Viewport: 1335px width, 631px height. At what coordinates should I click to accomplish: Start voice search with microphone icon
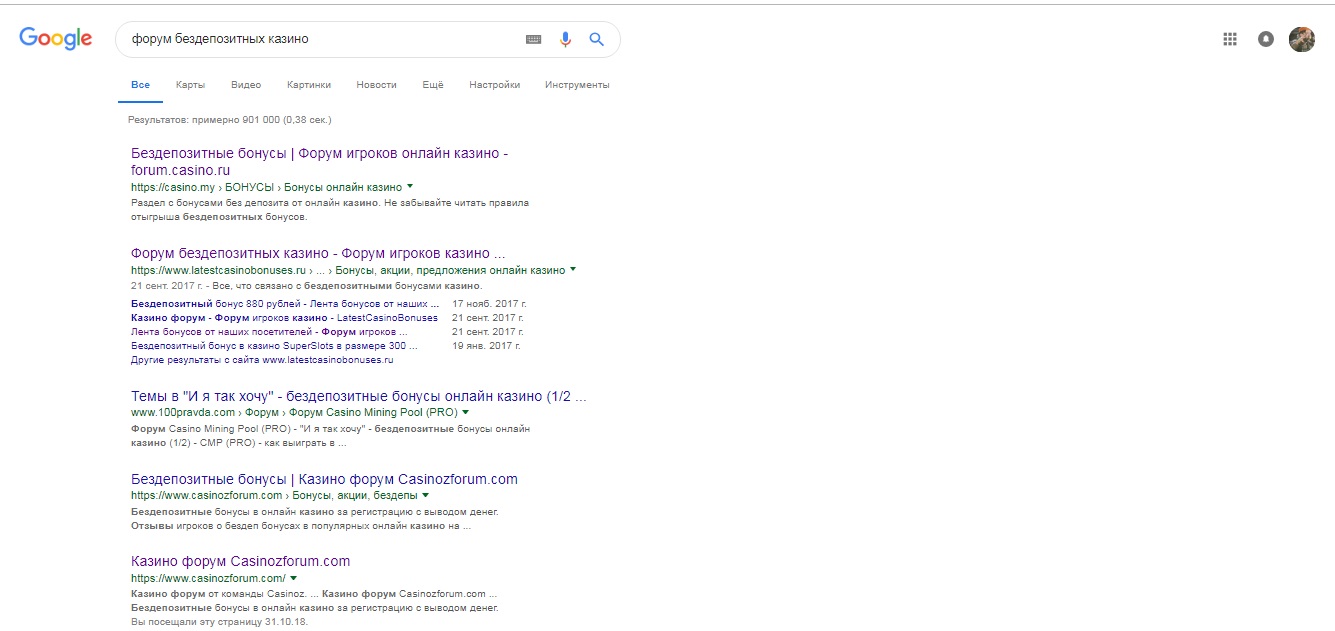click(x=565, y=40)
